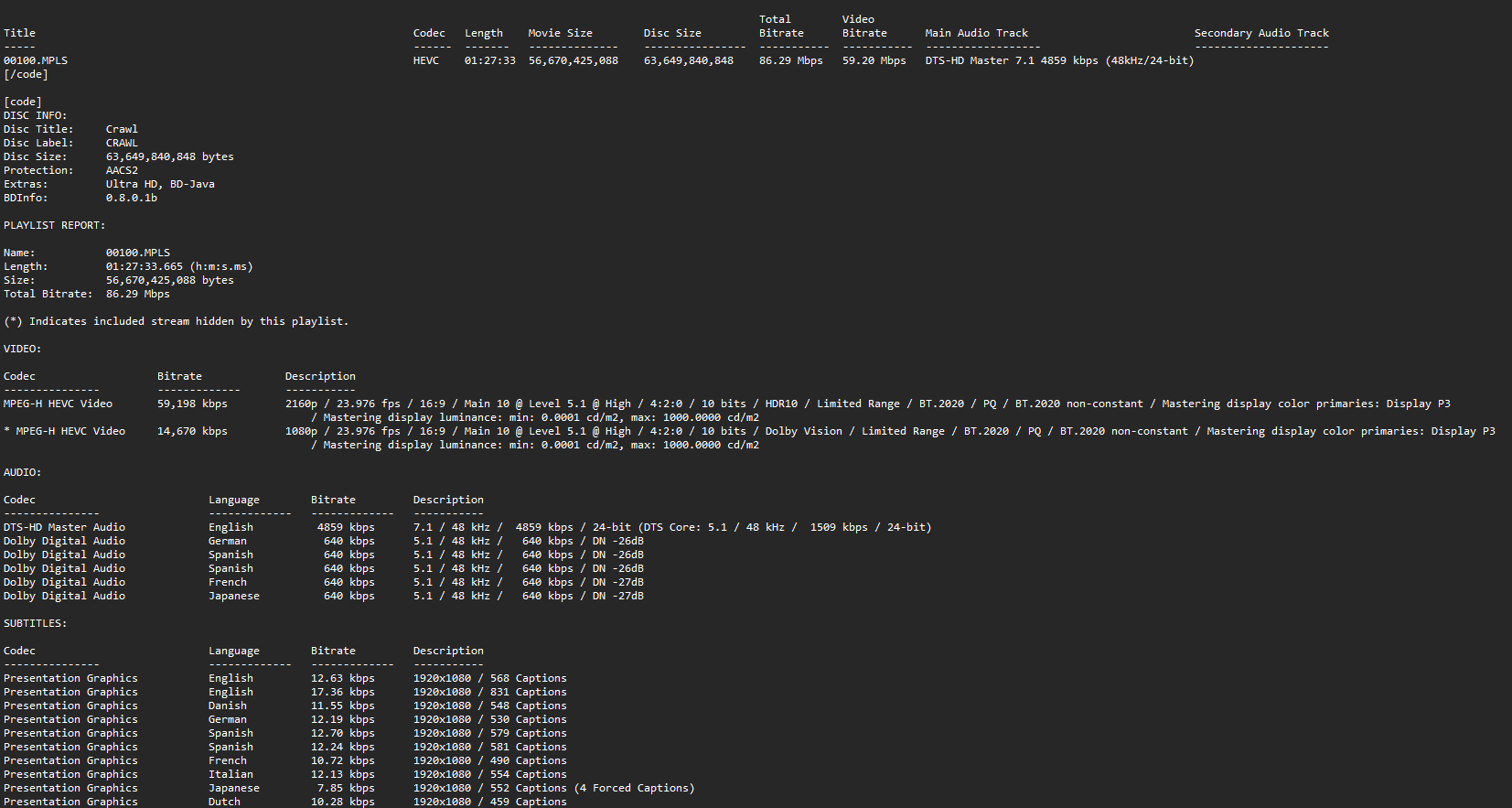Click the 'Secondary Audio Track' column header
The height and width of the screenshot is (808, 1512).
click(x=1261, y=33)
